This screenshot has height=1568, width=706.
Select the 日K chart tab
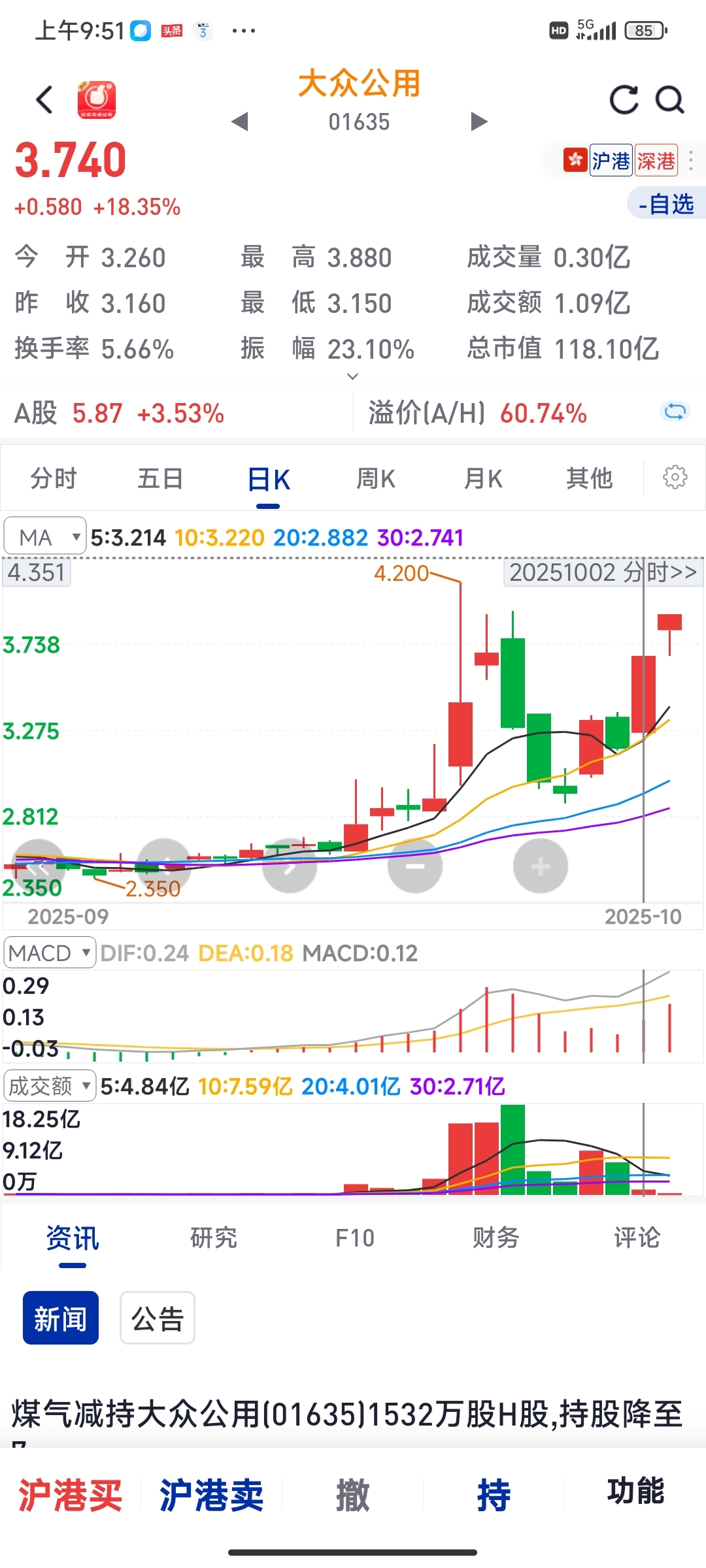(x=269, y=480)
